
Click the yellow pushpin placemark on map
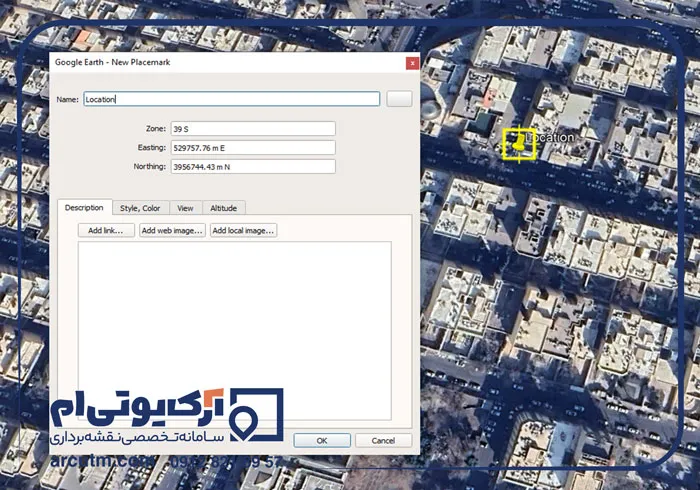519,144
